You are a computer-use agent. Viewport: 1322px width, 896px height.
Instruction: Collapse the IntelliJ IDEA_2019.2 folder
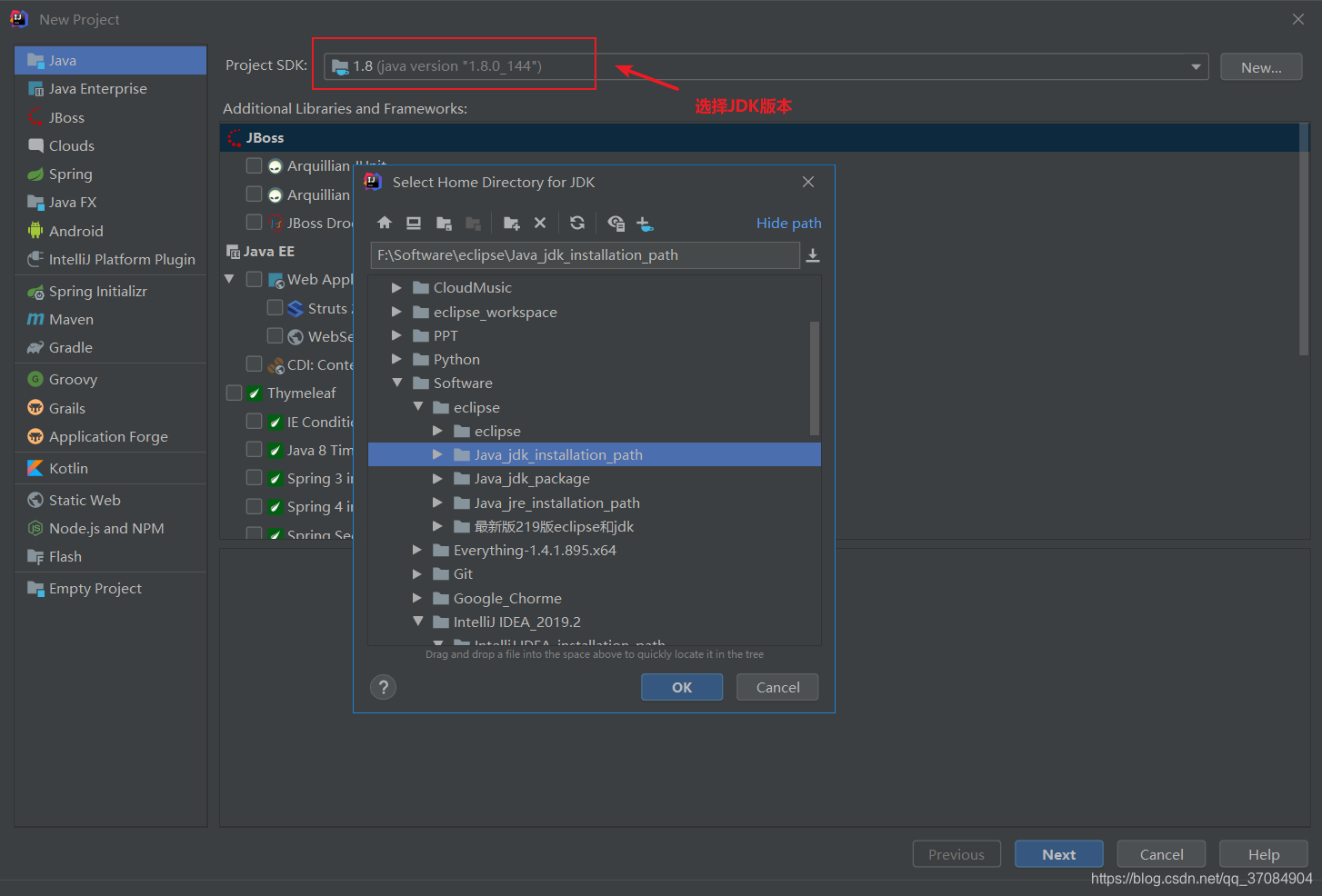click(417, 622)
